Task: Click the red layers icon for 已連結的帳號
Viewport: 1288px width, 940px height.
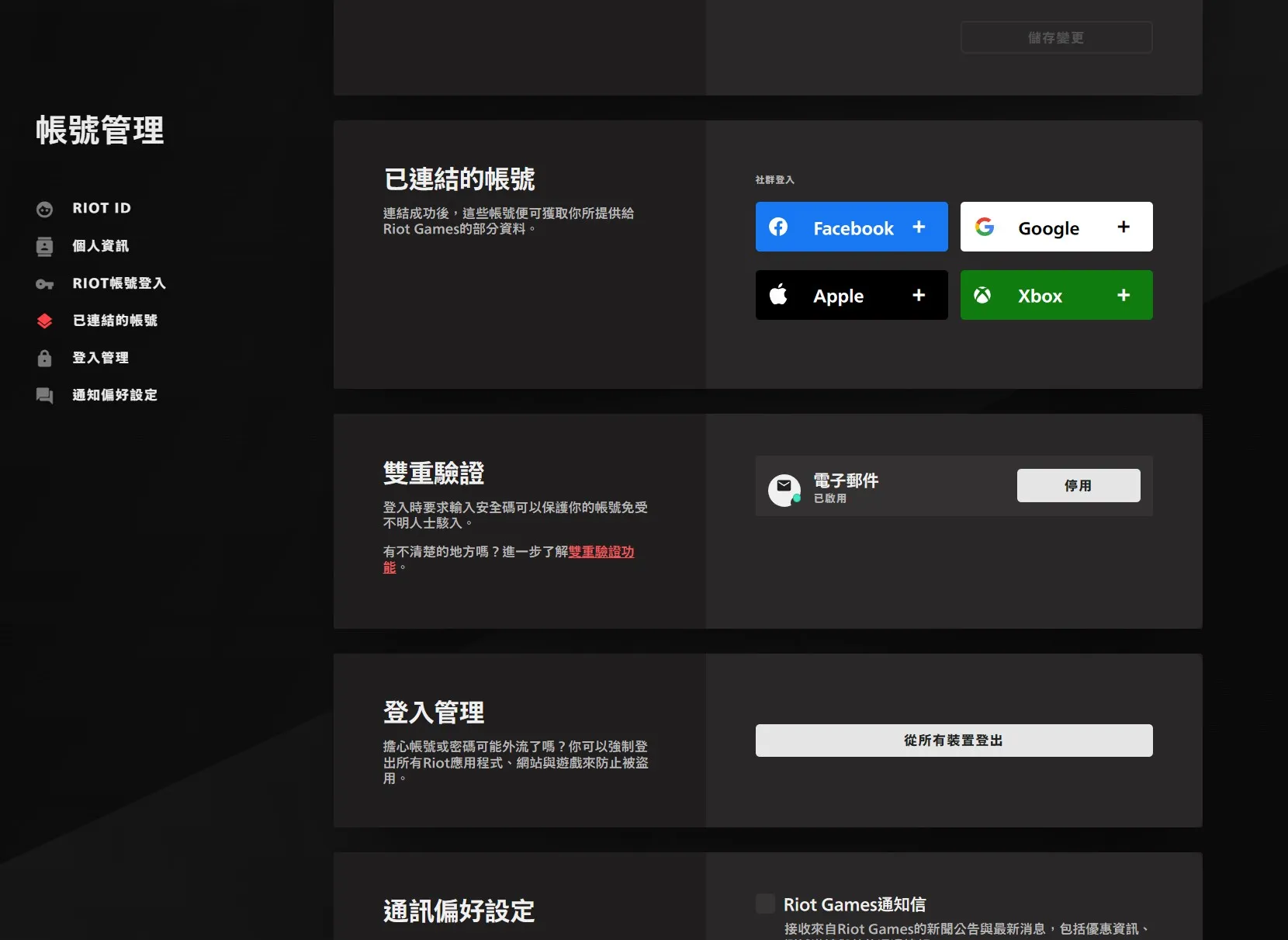Action: tap(45, 321)
